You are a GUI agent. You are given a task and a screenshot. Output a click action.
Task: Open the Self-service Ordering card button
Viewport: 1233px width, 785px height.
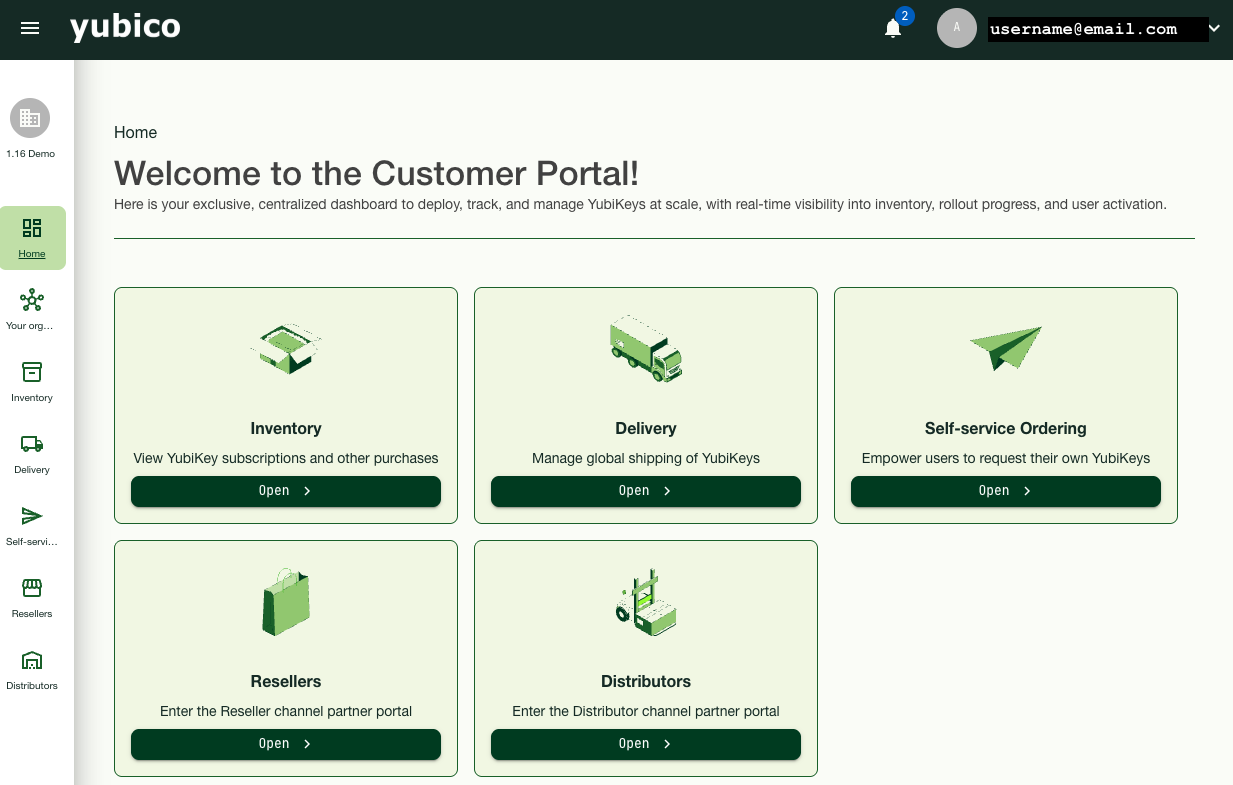coord(1005,491)
